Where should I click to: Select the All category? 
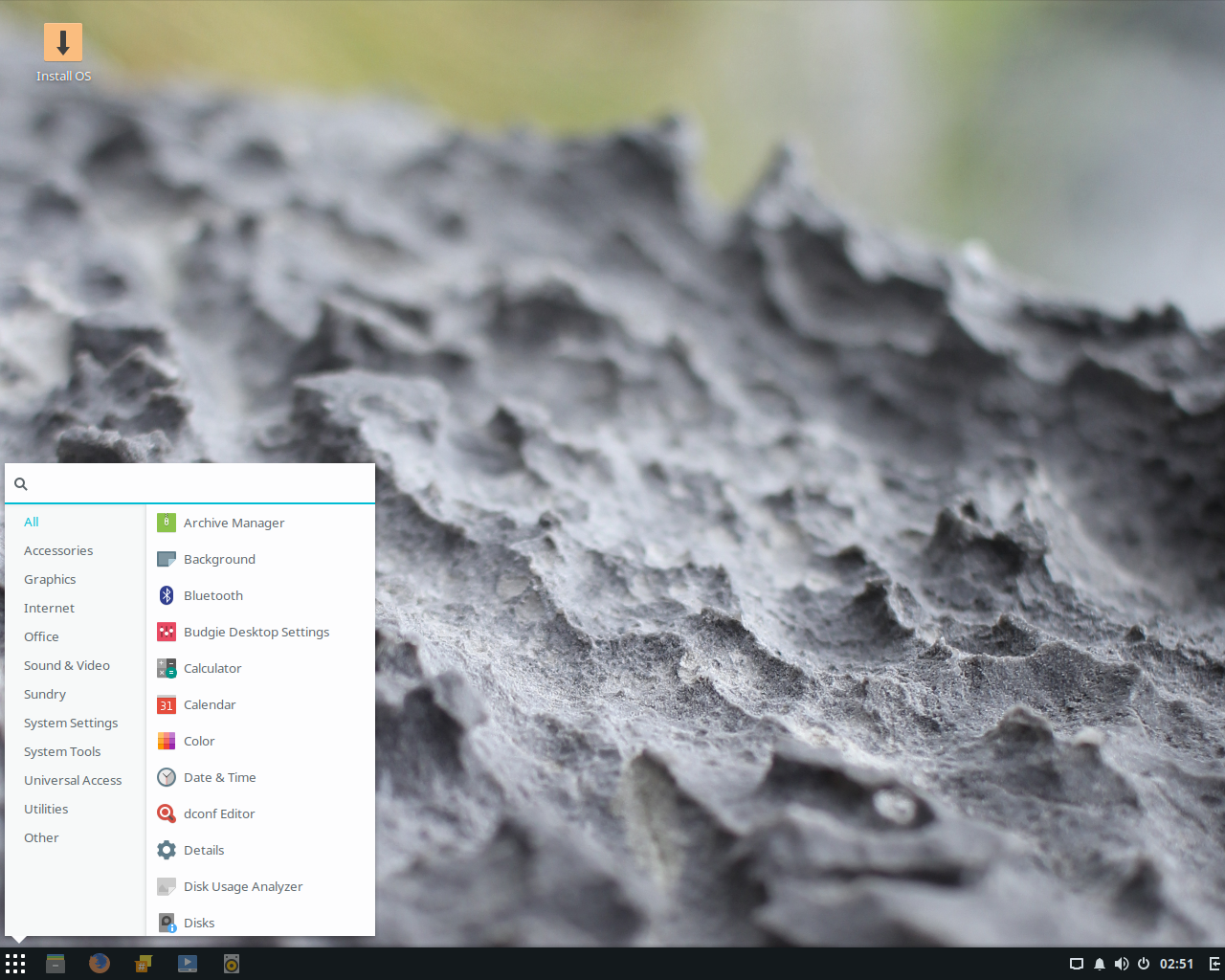click(75, 522)
